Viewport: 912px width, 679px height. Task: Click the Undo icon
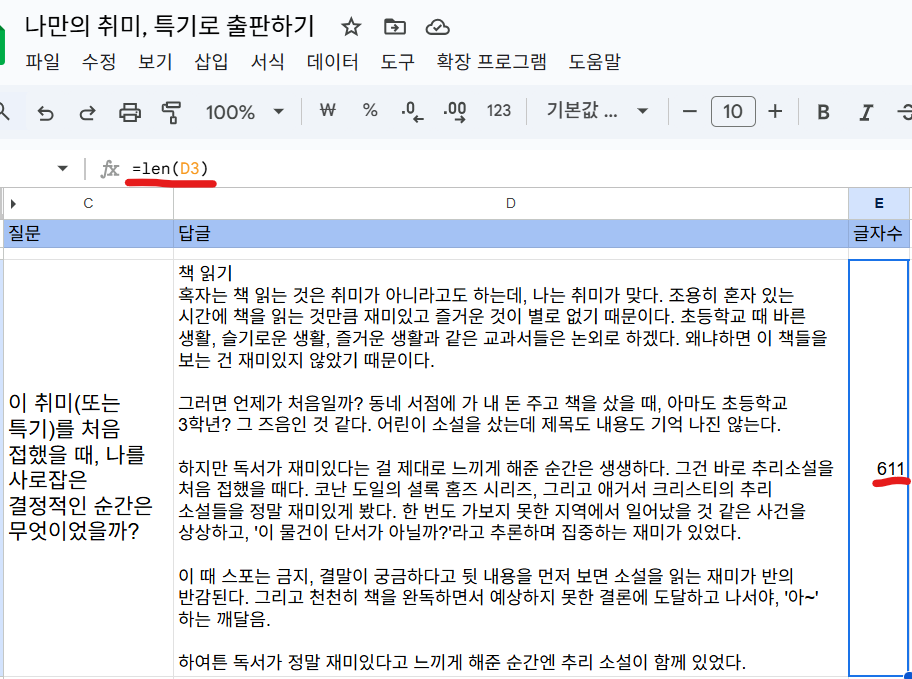coord(46,111)
